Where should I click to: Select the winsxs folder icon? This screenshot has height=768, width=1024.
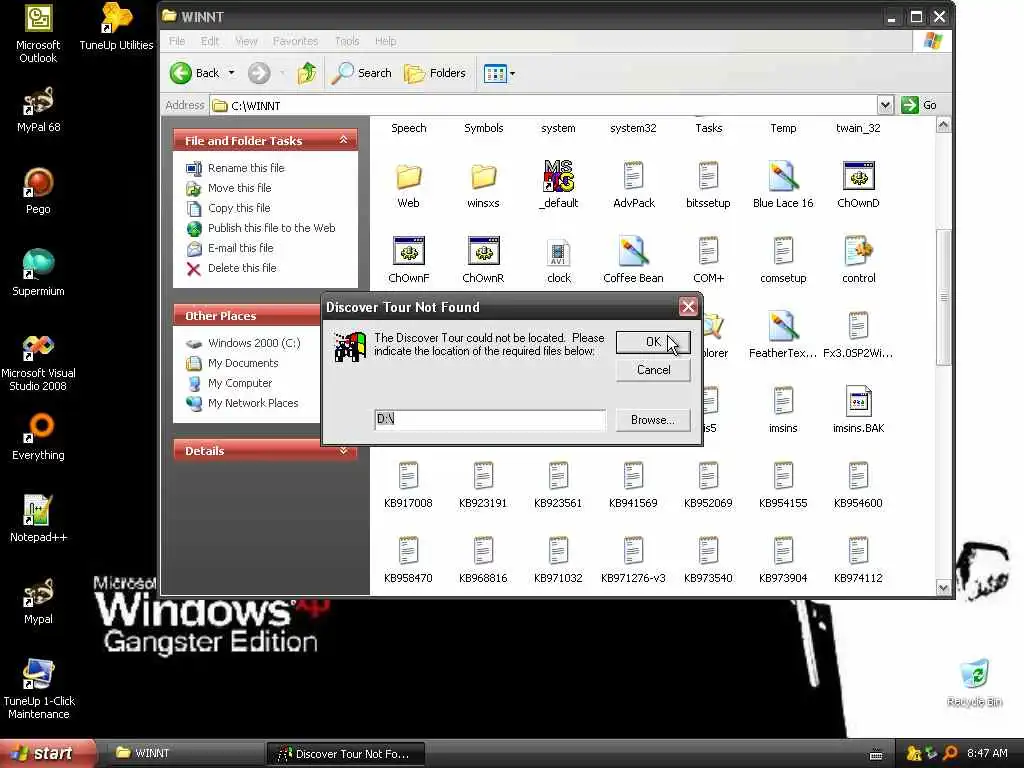point(483,185)
